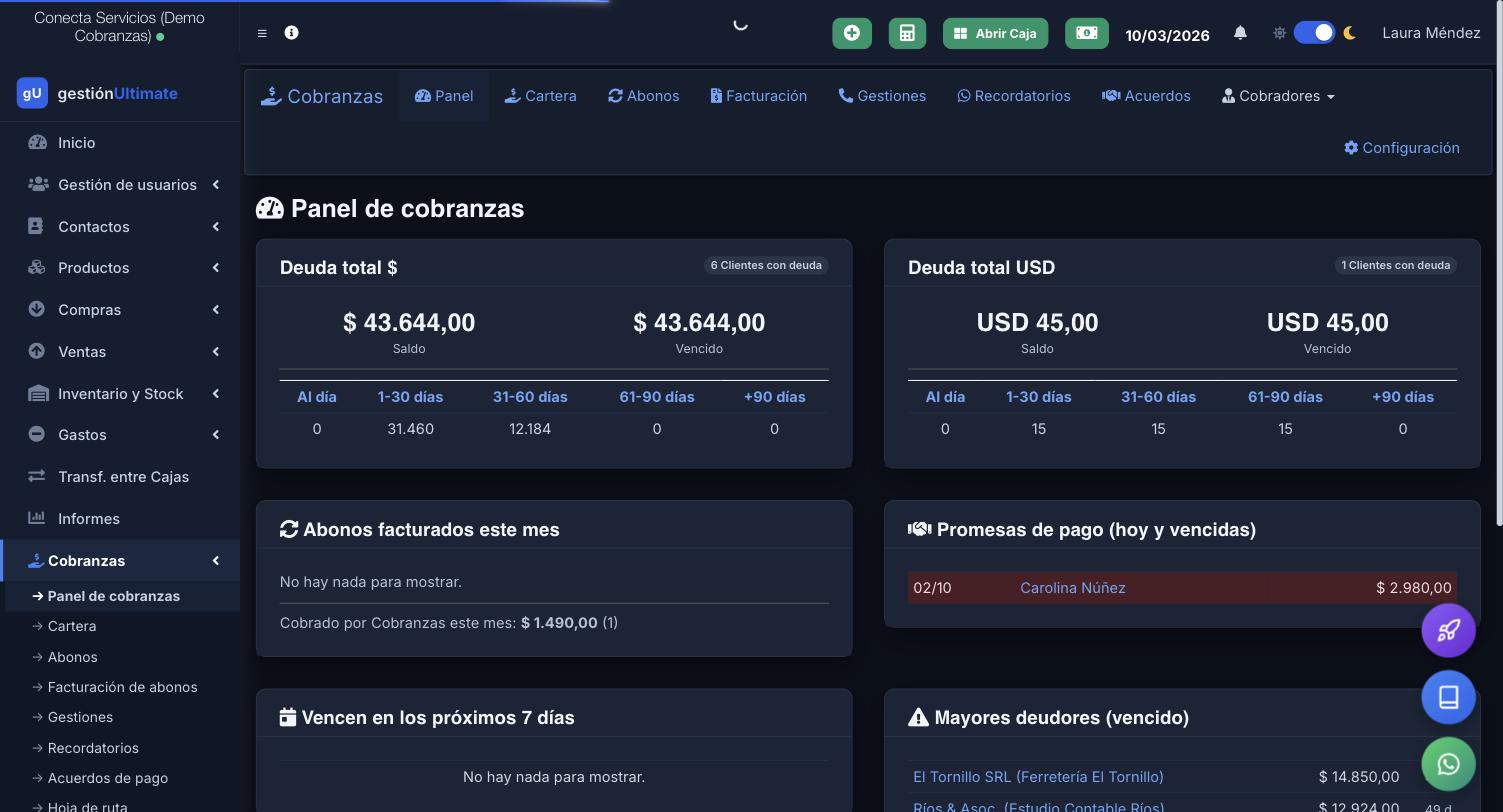
Task: Click the moon dark-mode icon
Action: pos(1349,33)
